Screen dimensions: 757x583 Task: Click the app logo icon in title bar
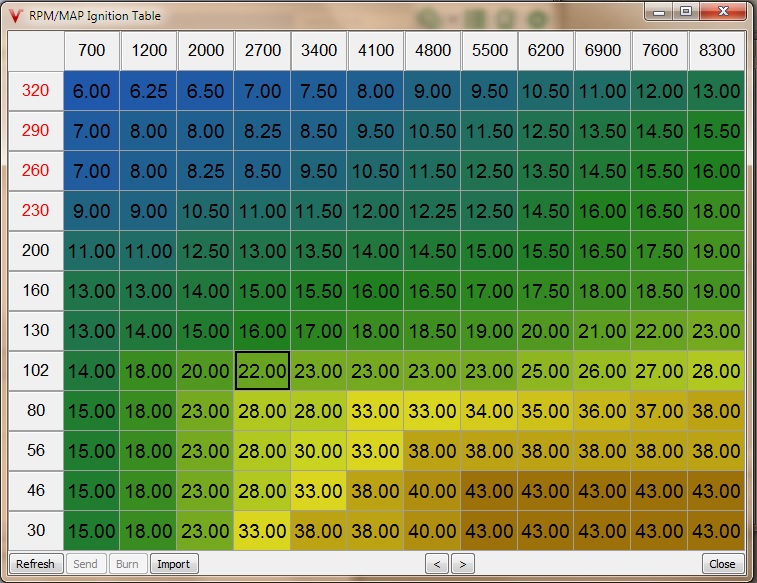(15, 16)
